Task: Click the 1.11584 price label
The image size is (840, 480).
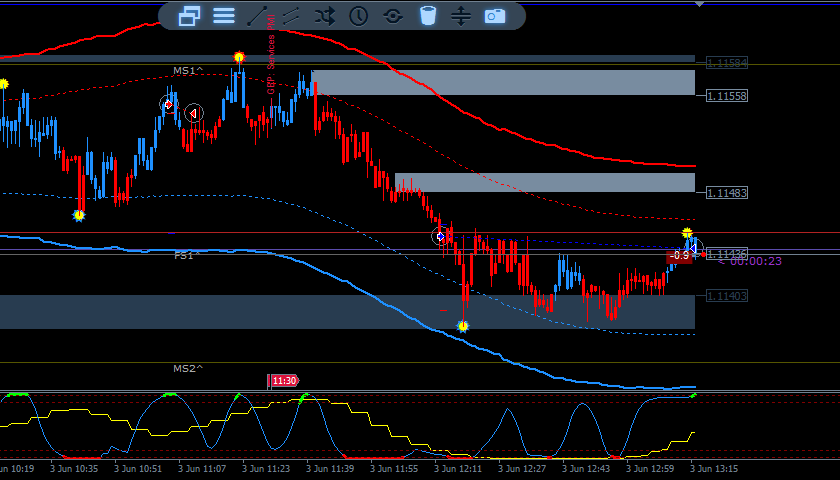Action: pos(726,63)
